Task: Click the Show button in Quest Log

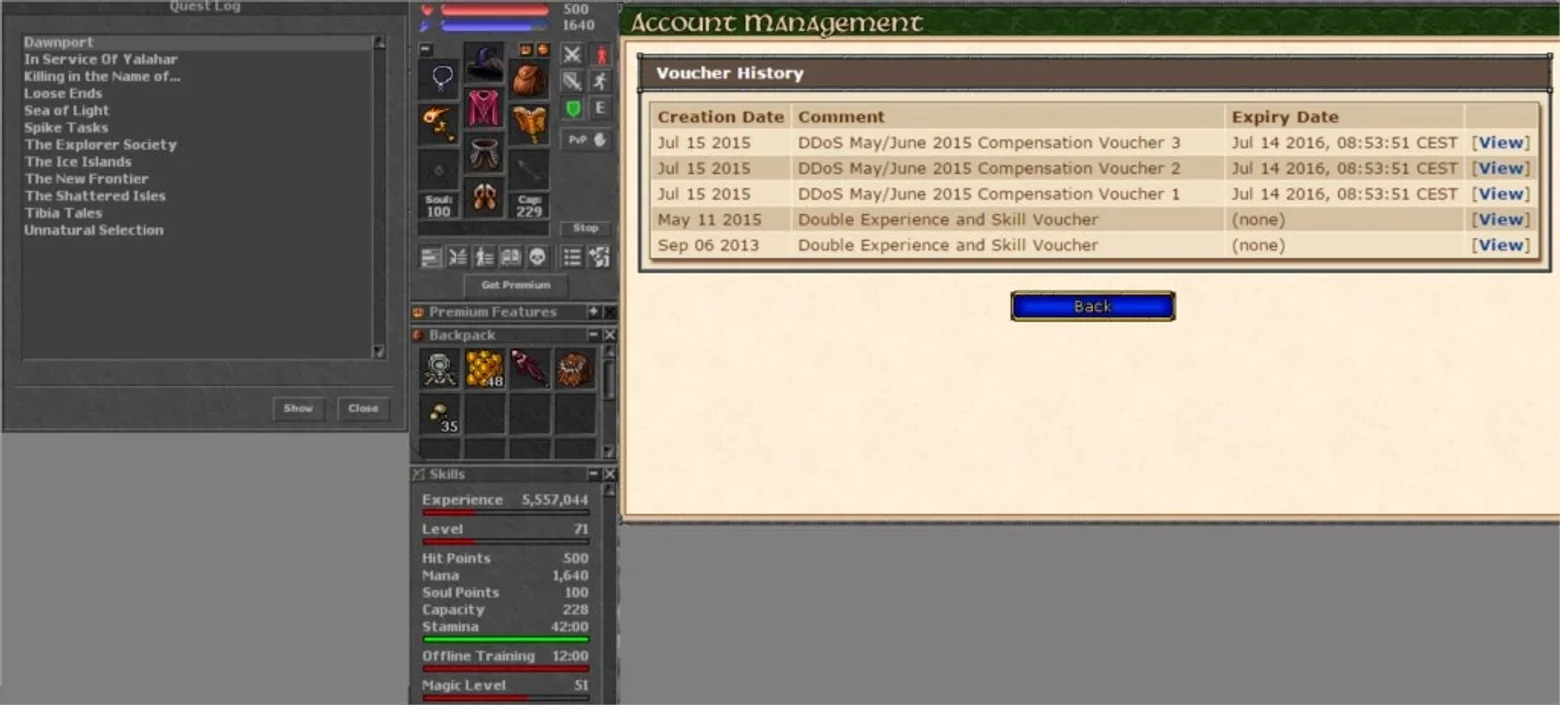Action: [x=298, y=408]
